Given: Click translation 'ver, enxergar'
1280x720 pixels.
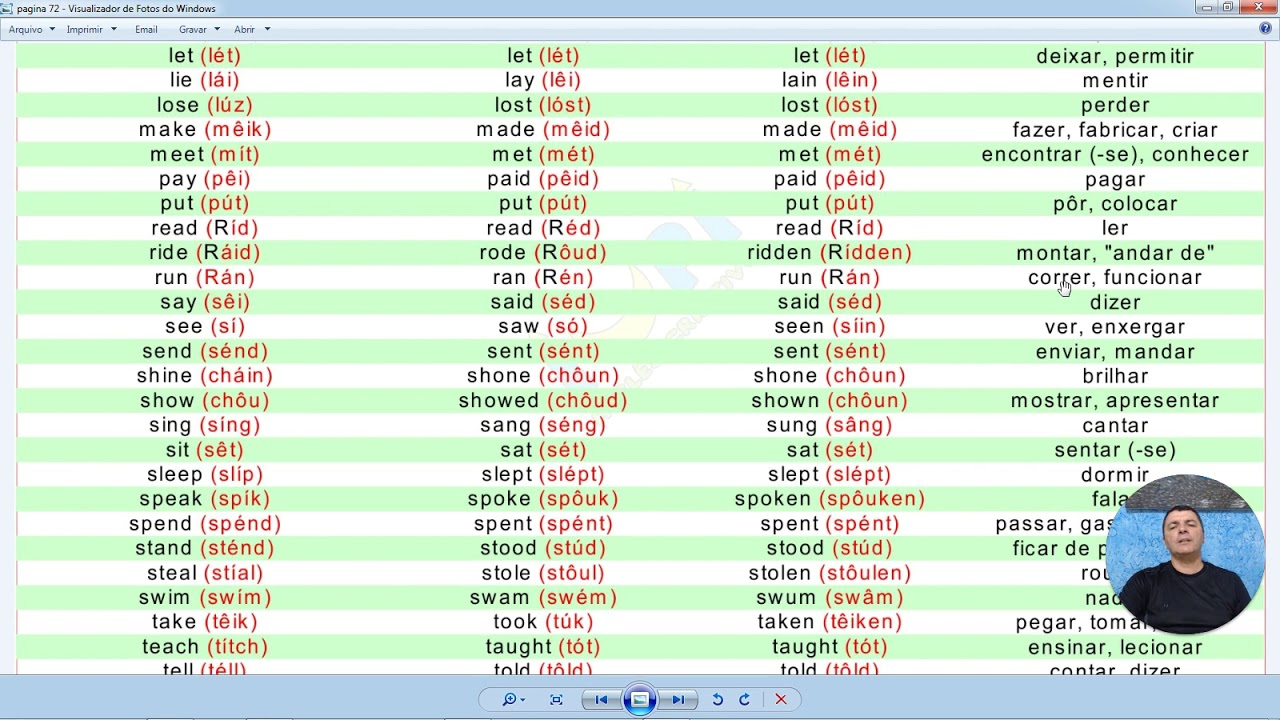Looking at the screenshot, I should pyautogui.click(x=1115, y=327).
